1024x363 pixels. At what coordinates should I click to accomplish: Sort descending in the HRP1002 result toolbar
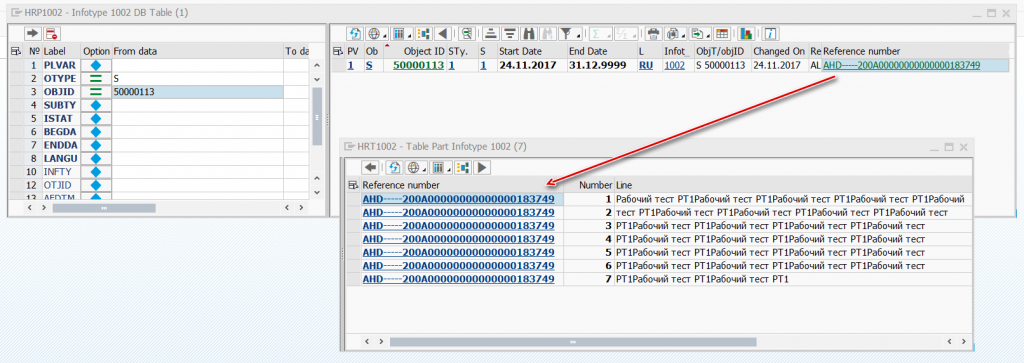coord(510,33)
